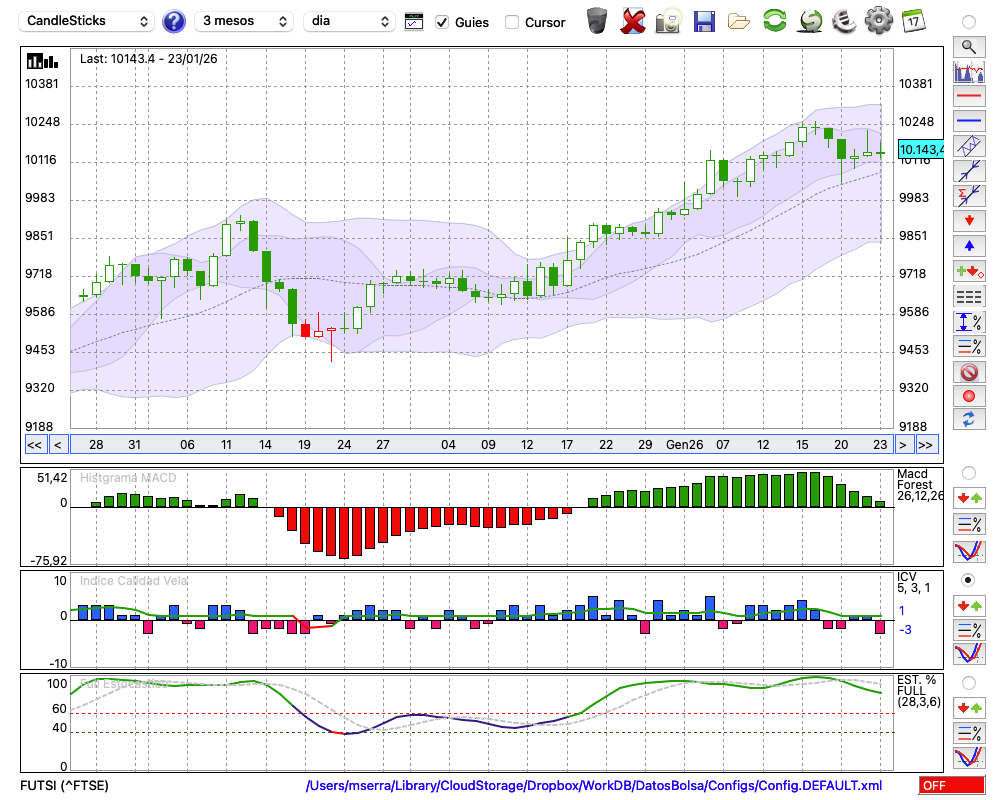Open the settings gear icon
This screenshot has height=800, width=1000.
[878, 21]
